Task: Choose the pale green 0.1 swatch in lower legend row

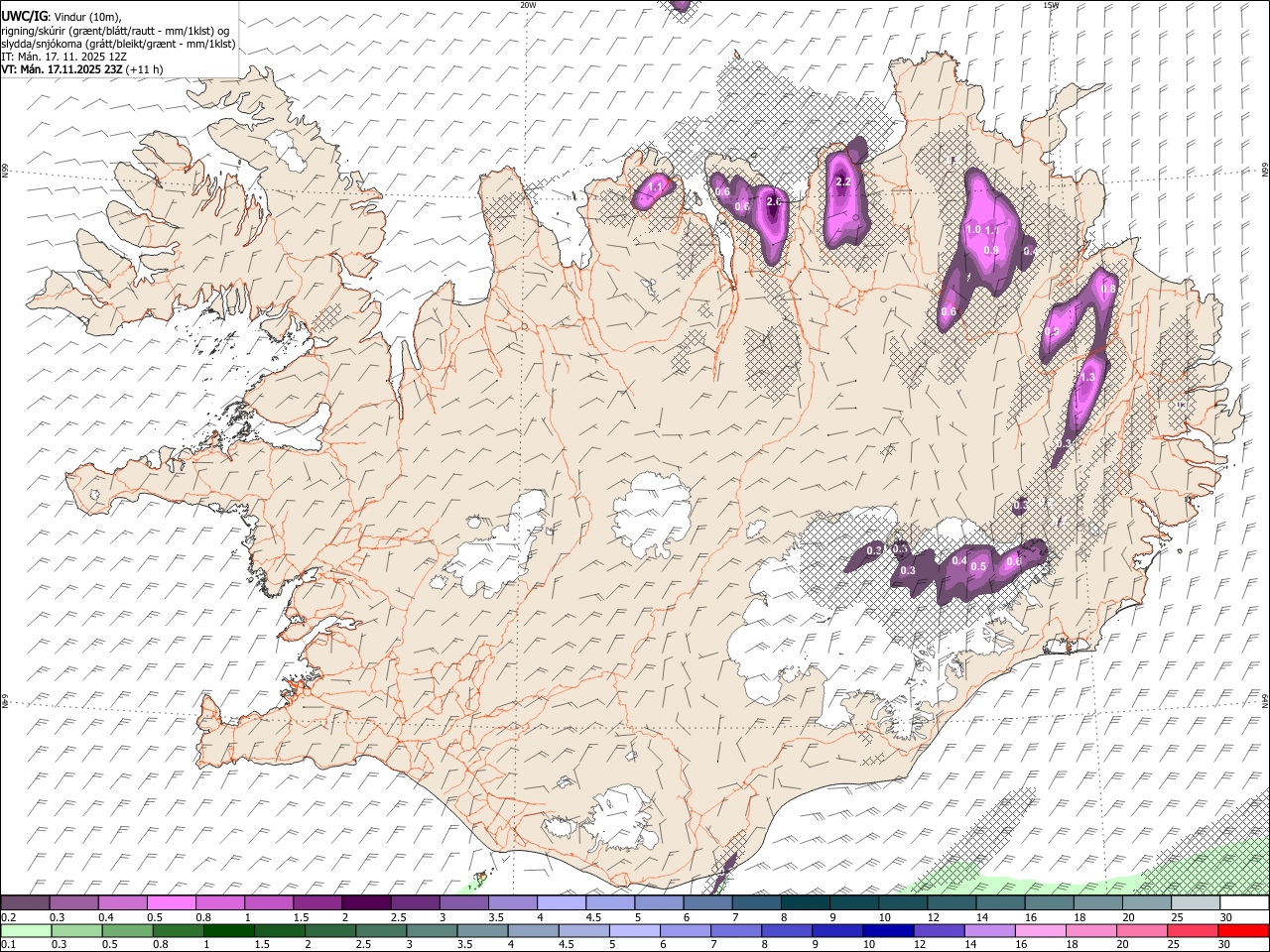Action: (26, 930)
